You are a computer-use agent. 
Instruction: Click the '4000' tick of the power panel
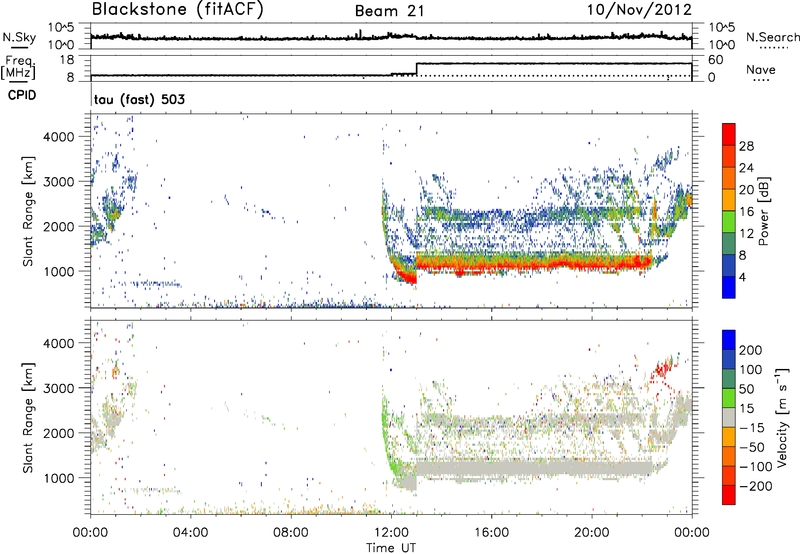pyautogui.click(x=59, y=137)
